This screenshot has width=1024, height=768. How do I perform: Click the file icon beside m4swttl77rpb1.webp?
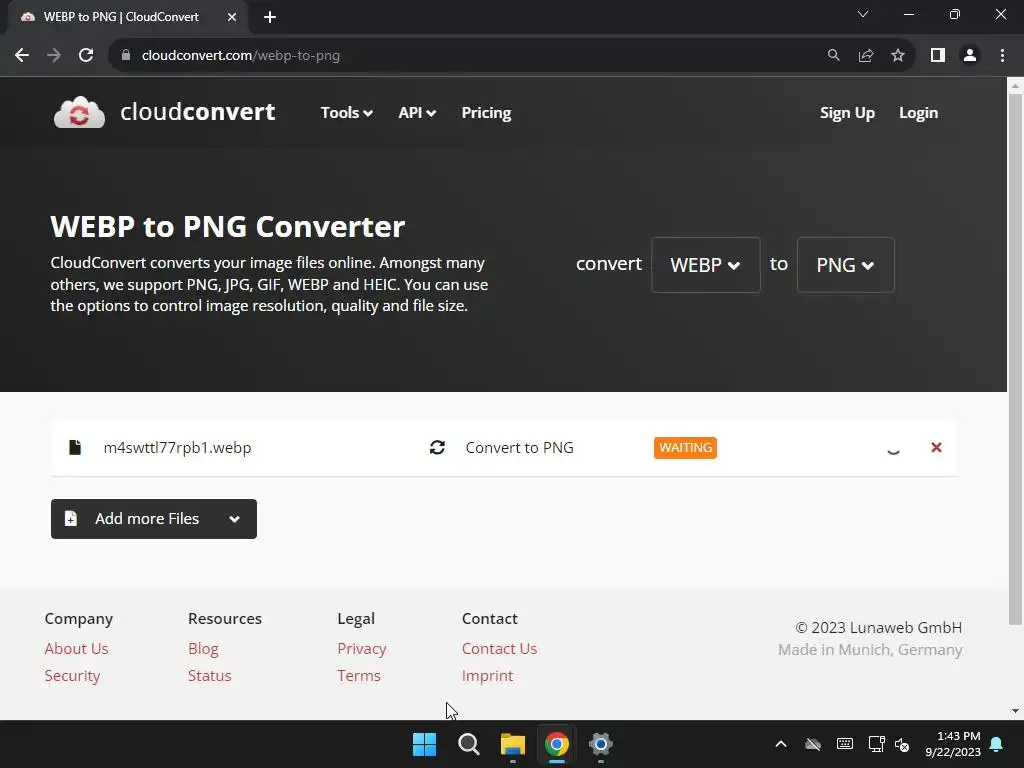pos(75,447)
